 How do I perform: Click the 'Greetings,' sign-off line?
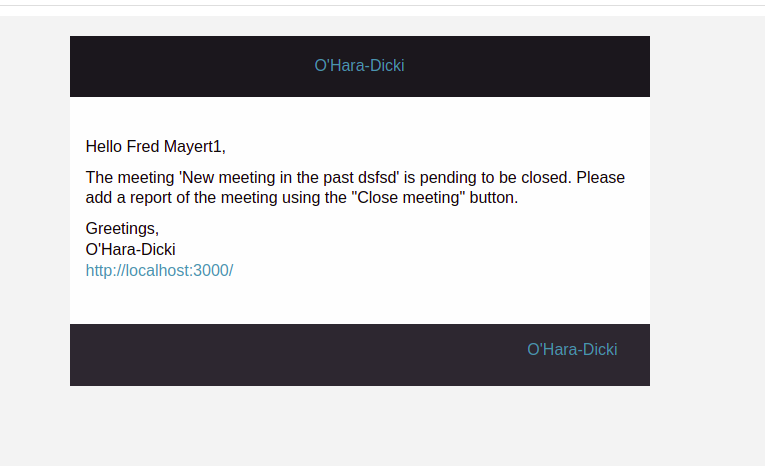click(x=122, y=228)
